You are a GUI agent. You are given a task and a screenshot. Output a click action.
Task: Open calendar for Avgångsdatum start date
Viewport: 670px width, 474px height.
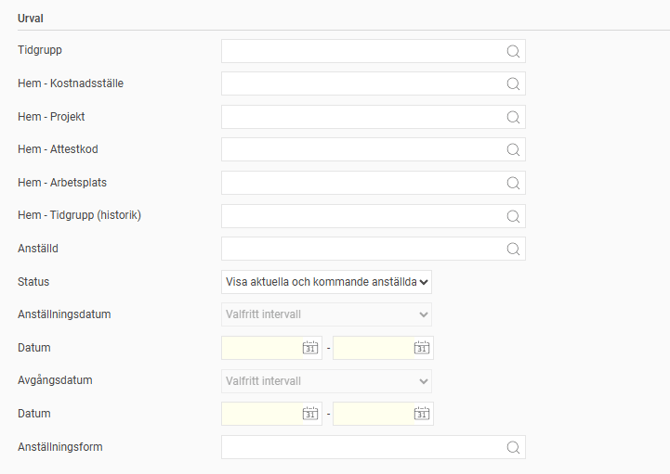(x=310, y=414)
